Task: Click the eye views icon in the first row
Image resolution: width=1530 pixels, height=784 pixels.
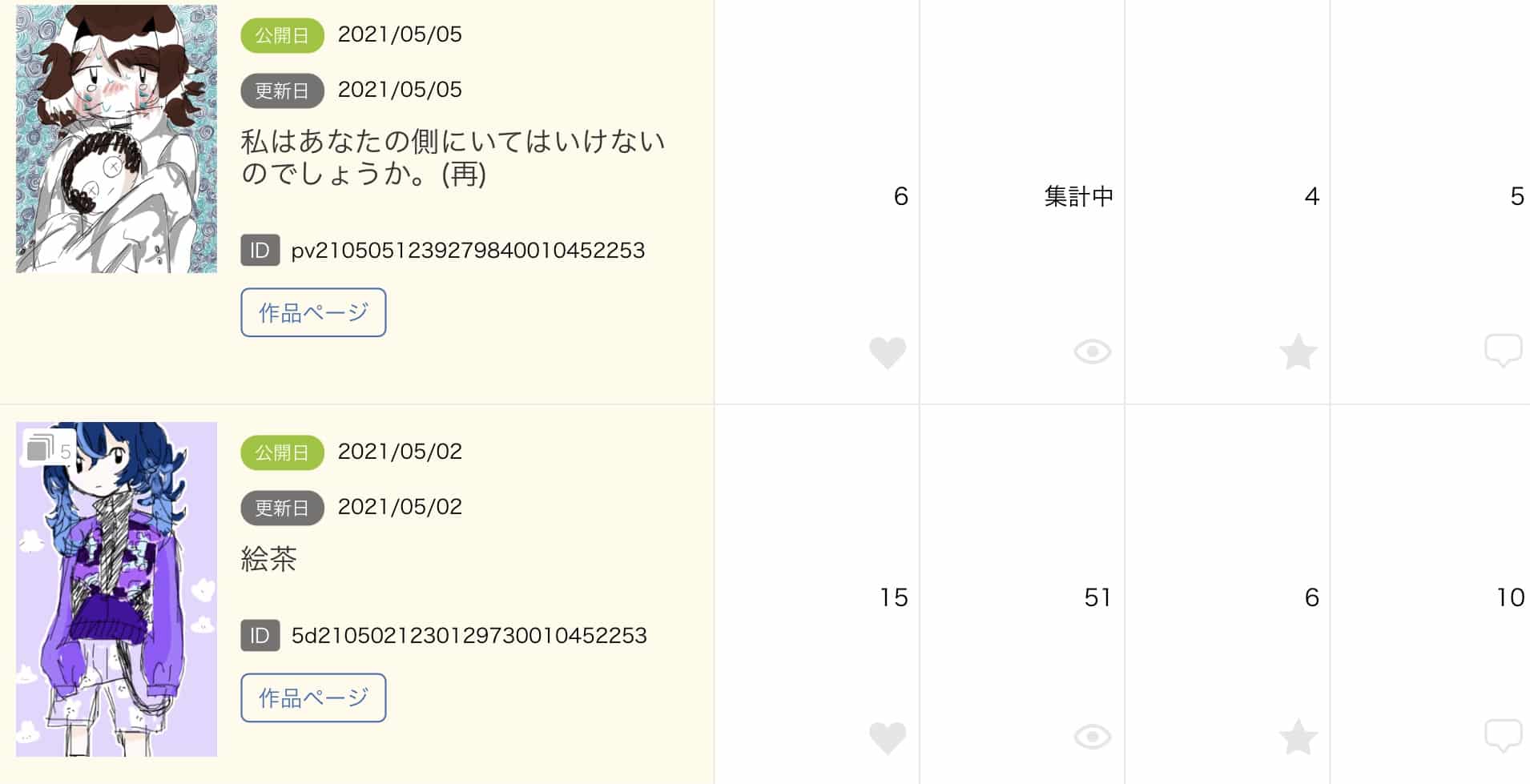Action: [x=1092, y=352]
